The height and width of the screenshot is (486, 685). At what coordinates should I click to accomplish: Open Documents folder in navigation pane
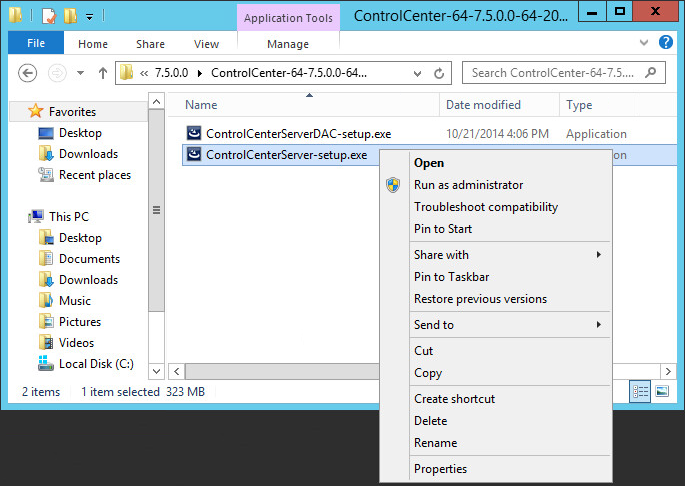[x=89, y=259]
